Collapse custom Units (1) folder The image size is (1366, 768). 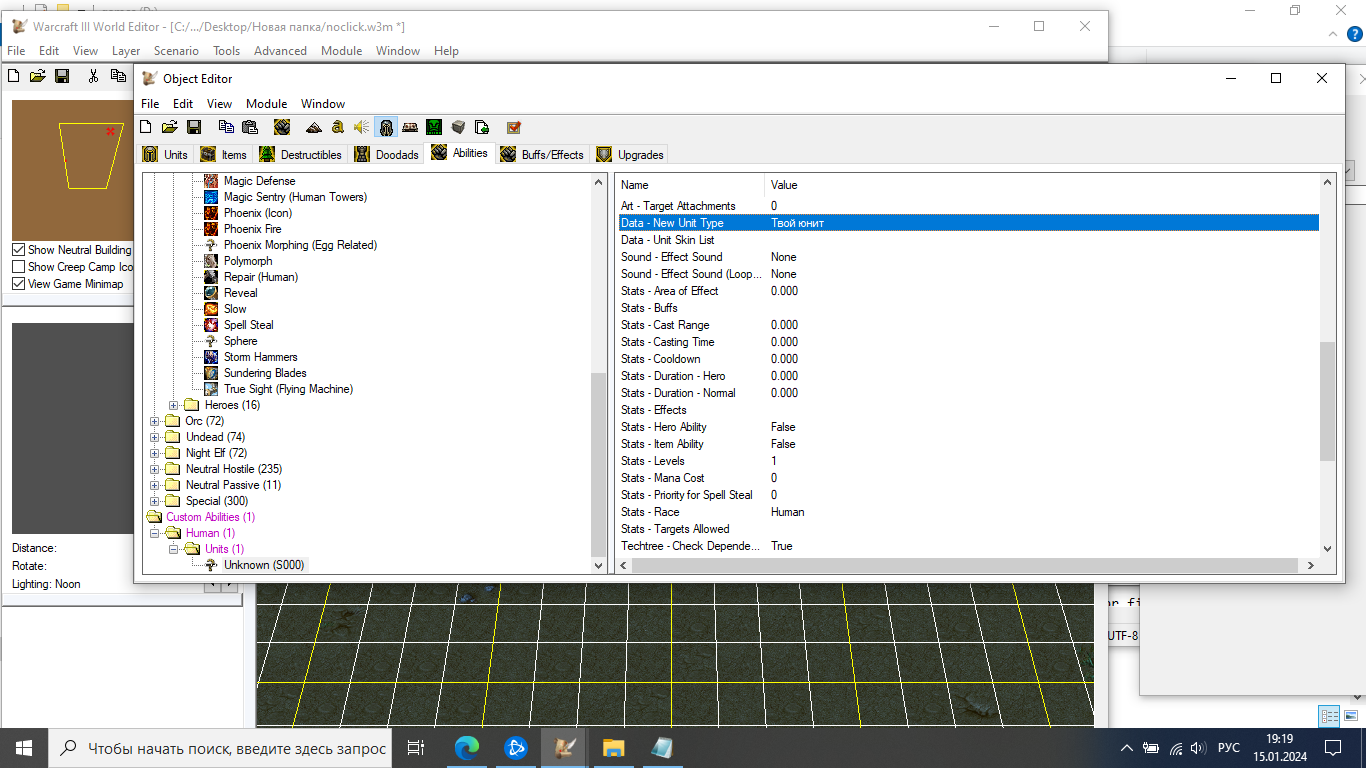174,549
